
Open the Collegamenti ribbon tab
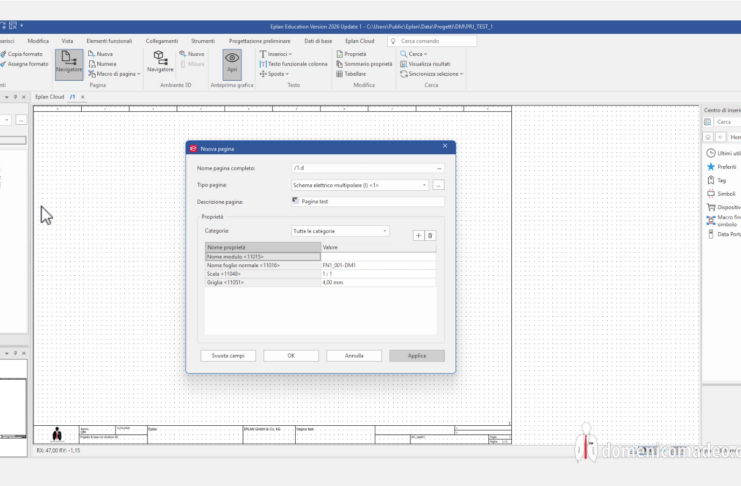162,40
